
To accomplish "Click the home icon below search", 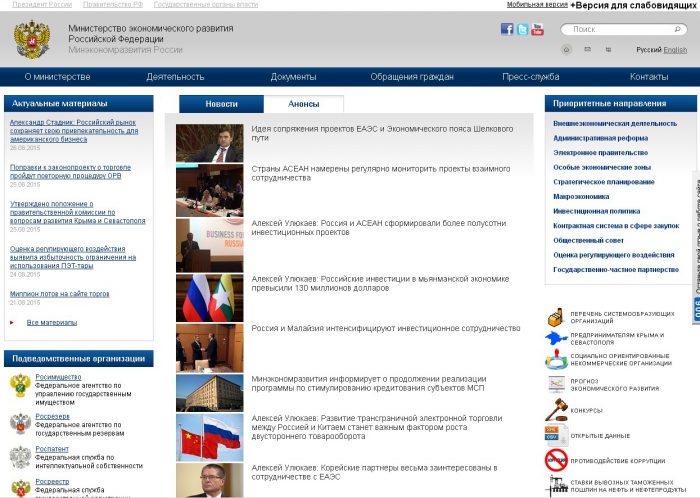I will pos(567,50).
